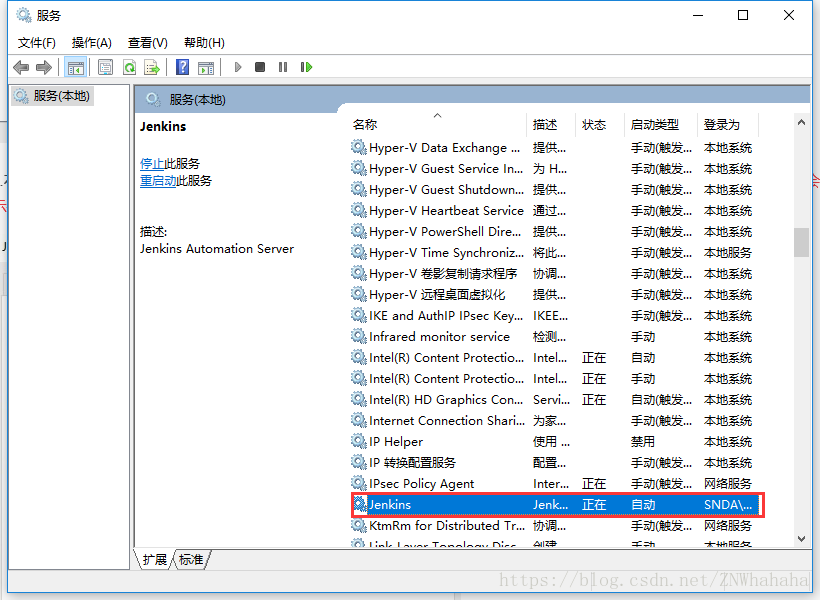The width and height of the screenshot is (820, 600).
Task: Switch to the 标准 tab
Action: [x=191, y=559]
